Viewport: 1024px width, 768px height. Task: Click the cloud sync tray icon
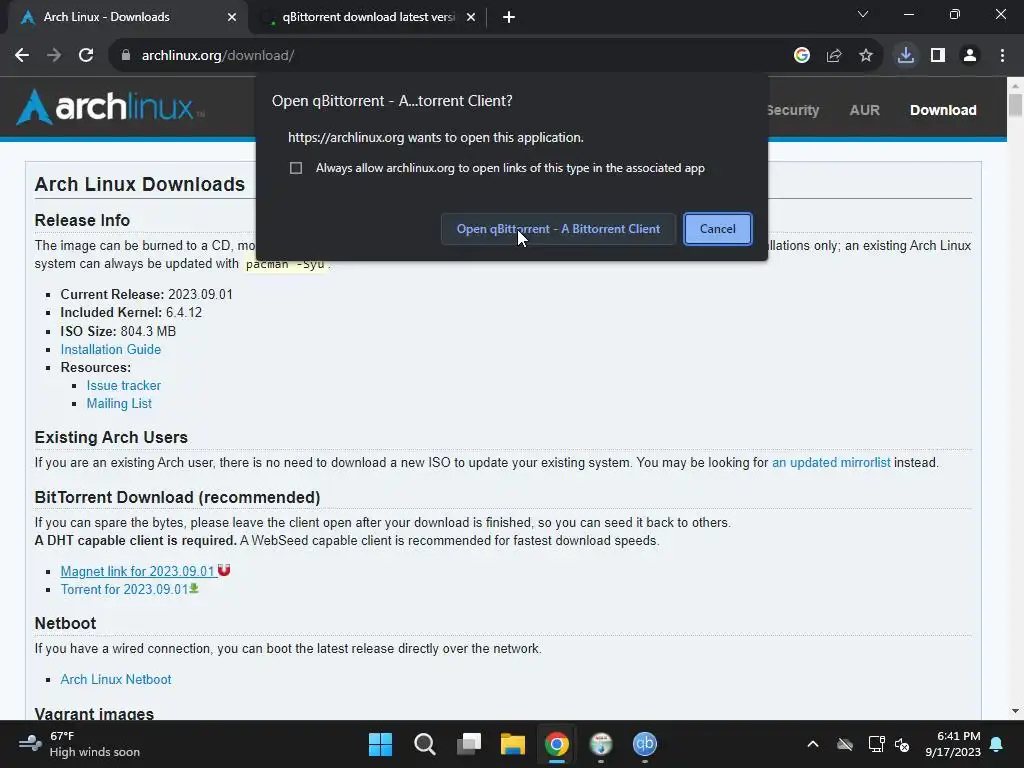click(845, 744)
